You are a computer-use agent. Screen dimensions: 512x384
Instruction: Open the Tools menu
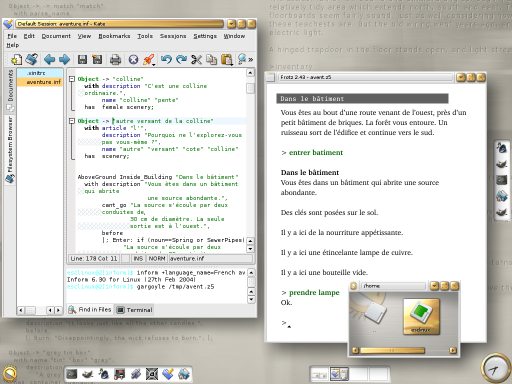point(145,36)
